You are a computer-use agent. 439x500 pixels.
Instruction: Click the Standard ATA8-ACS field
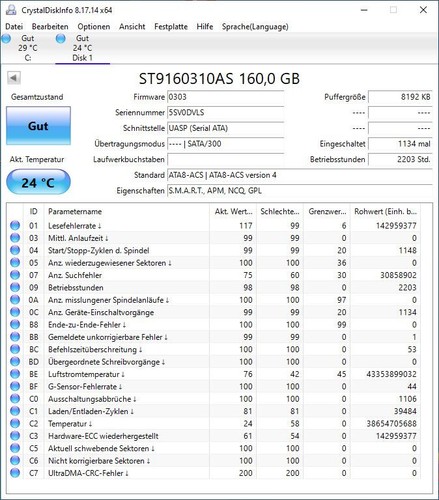300,175
